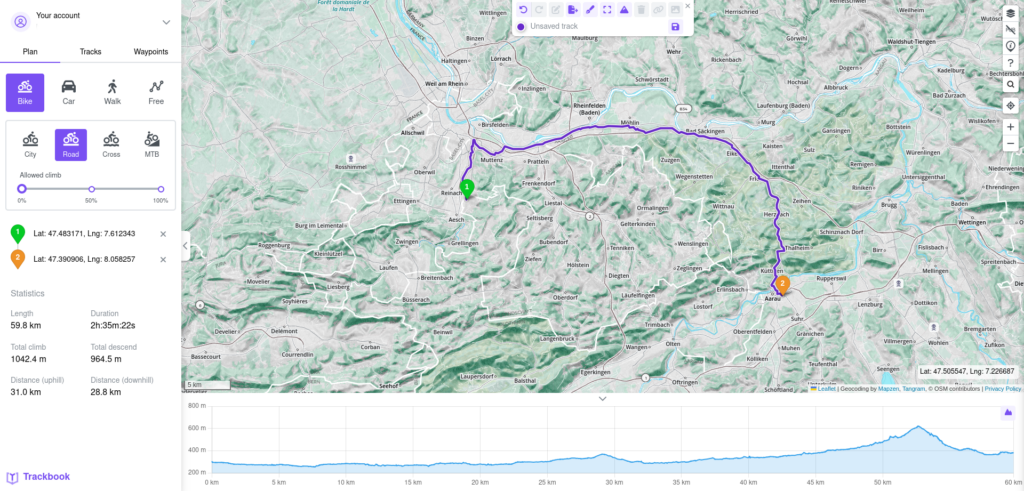Pick the track color swatch

coord(520,27)
